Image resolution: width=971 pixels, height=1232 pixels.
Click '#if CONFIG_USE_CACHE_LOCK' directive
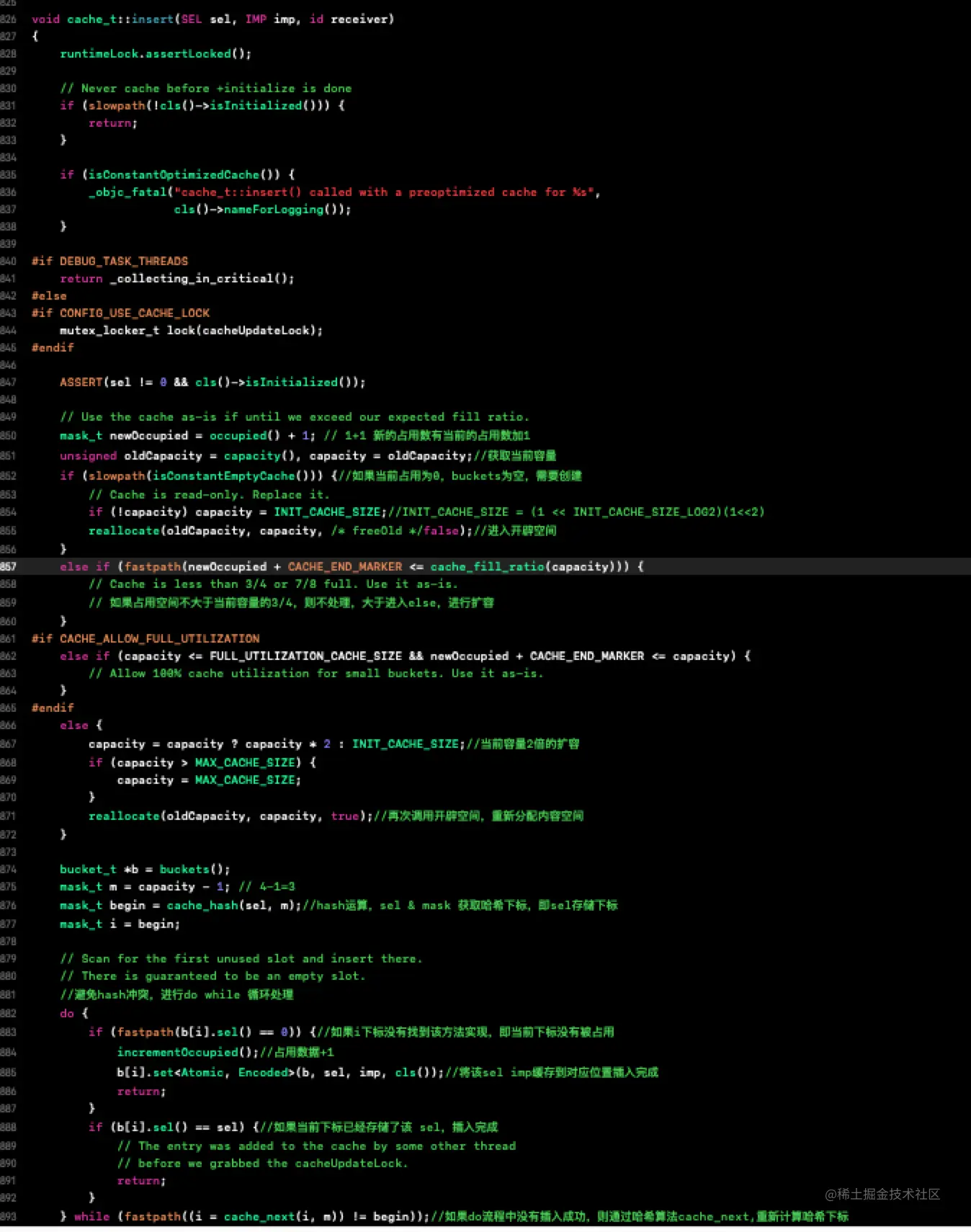click(x=120, y=313)
